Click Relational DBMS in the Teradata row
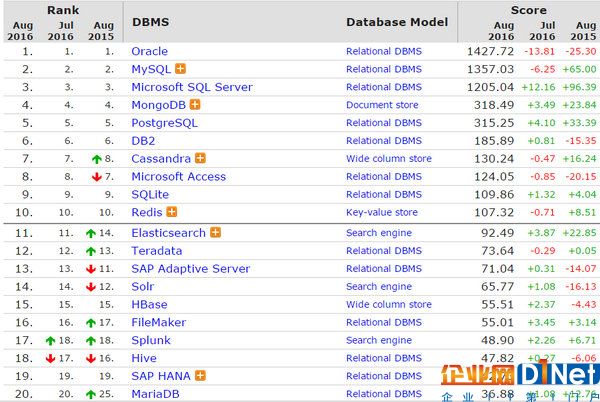 tap(384, 251)
